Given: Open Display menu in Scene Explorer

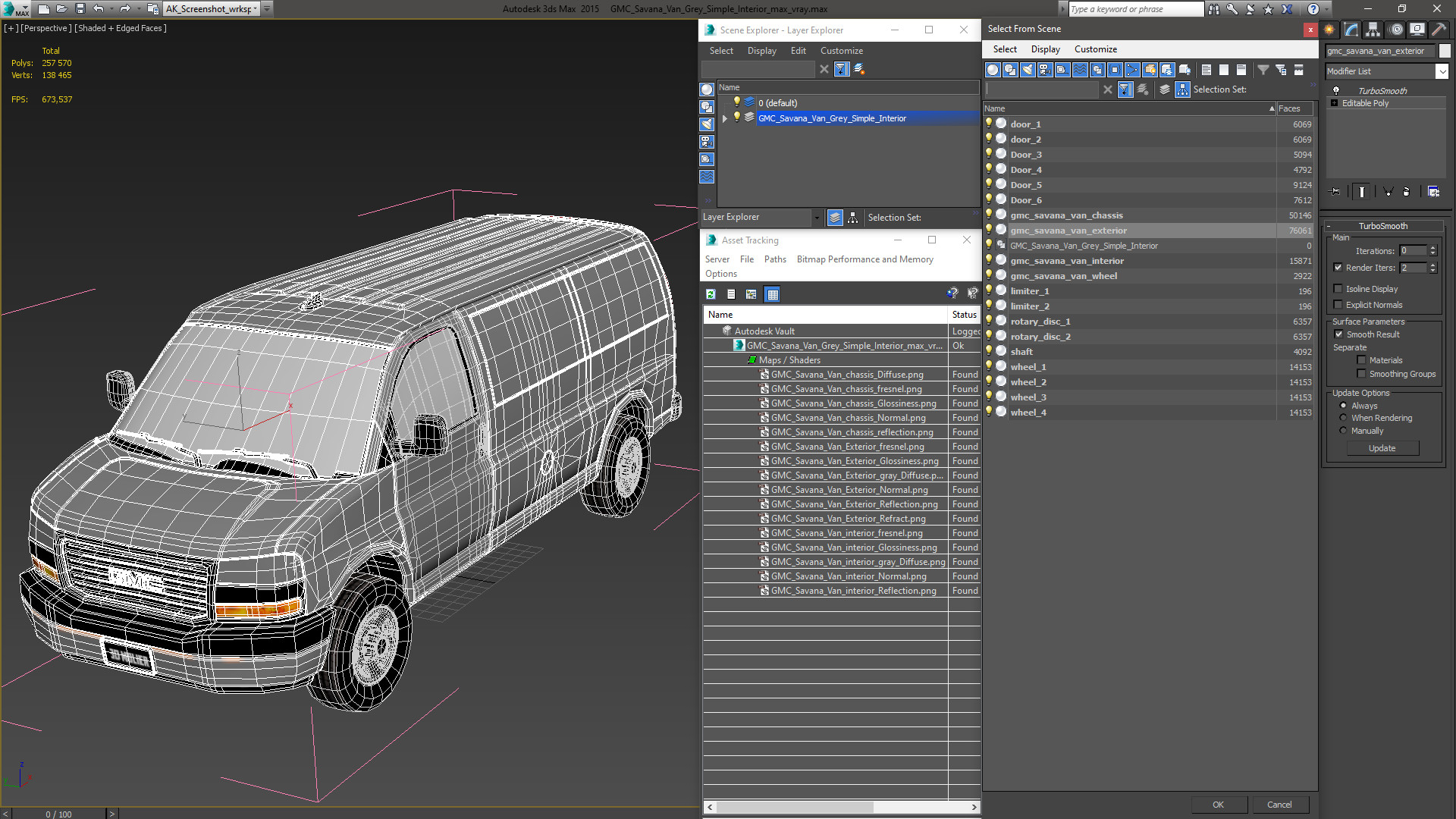Looking at the screenshot, I should pos(761,51).
